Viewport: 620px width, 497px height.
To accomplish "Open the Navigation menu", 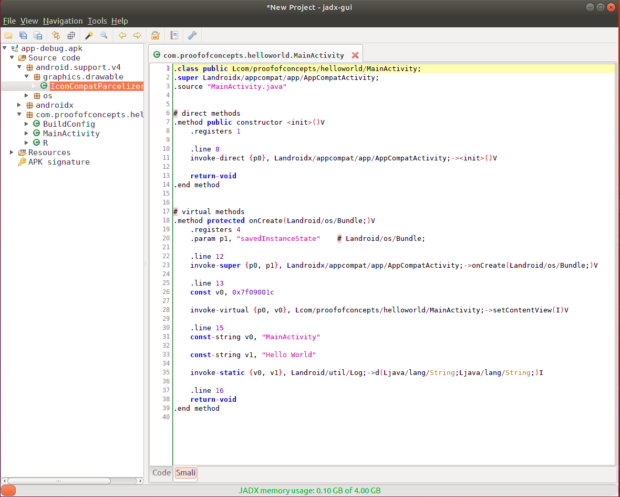I will coord(63,20).
